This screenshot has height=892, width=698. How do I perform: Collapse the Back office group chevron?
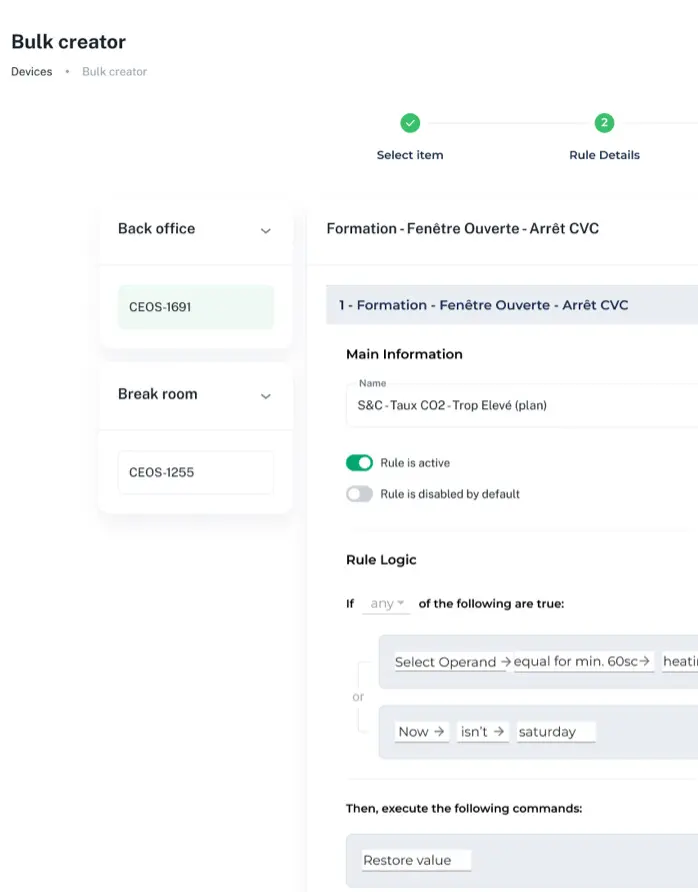266,230
